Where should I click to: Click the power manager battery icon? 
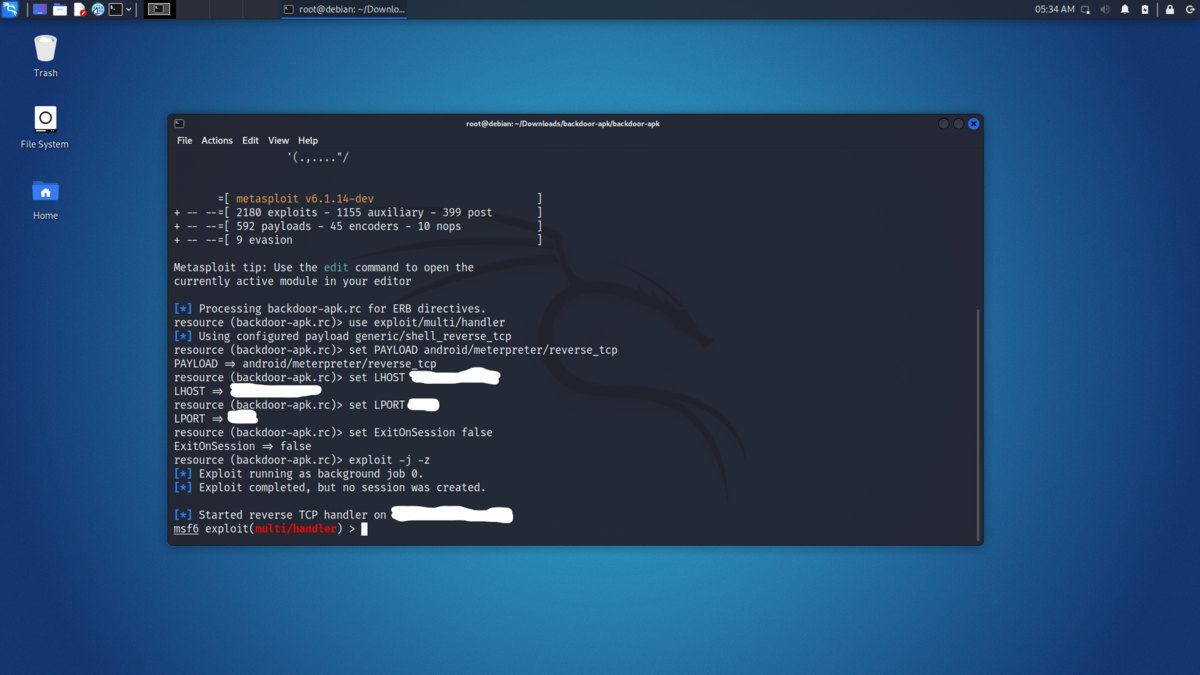click(1145, 9)
